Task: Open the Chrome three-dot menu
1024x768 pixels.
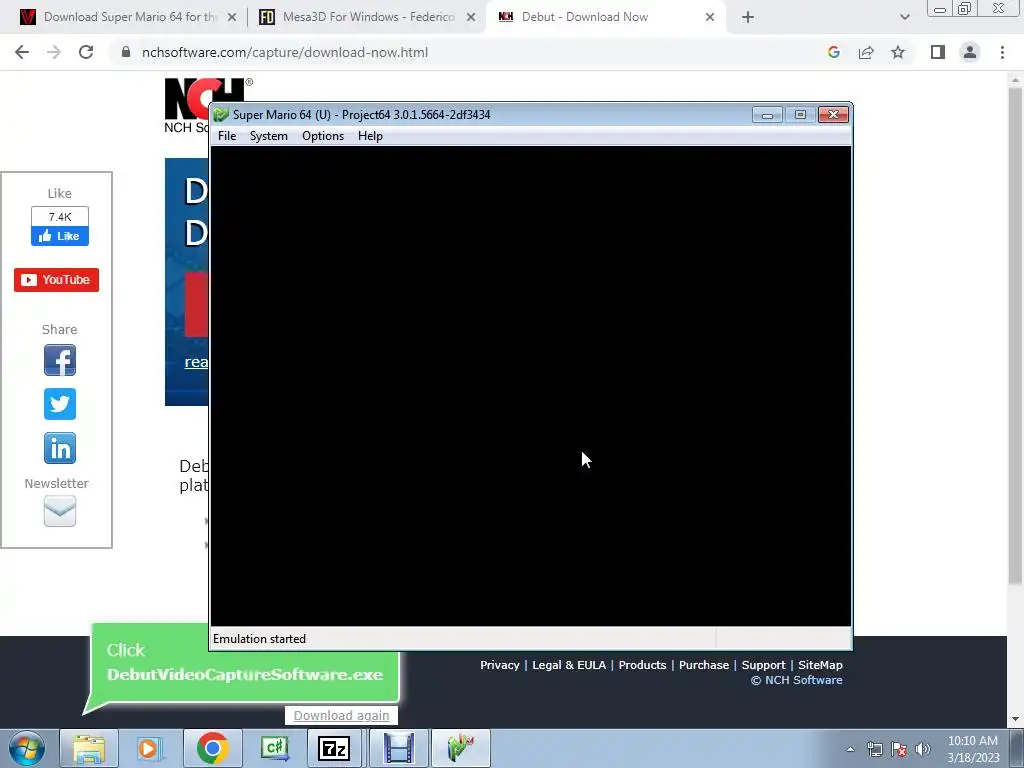Action: pos(1002,52)
